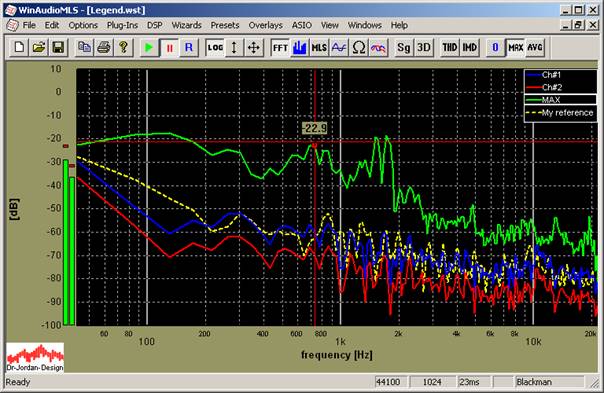
Task: Toggle AVG averaging mode
Action: tap(535, 47)
